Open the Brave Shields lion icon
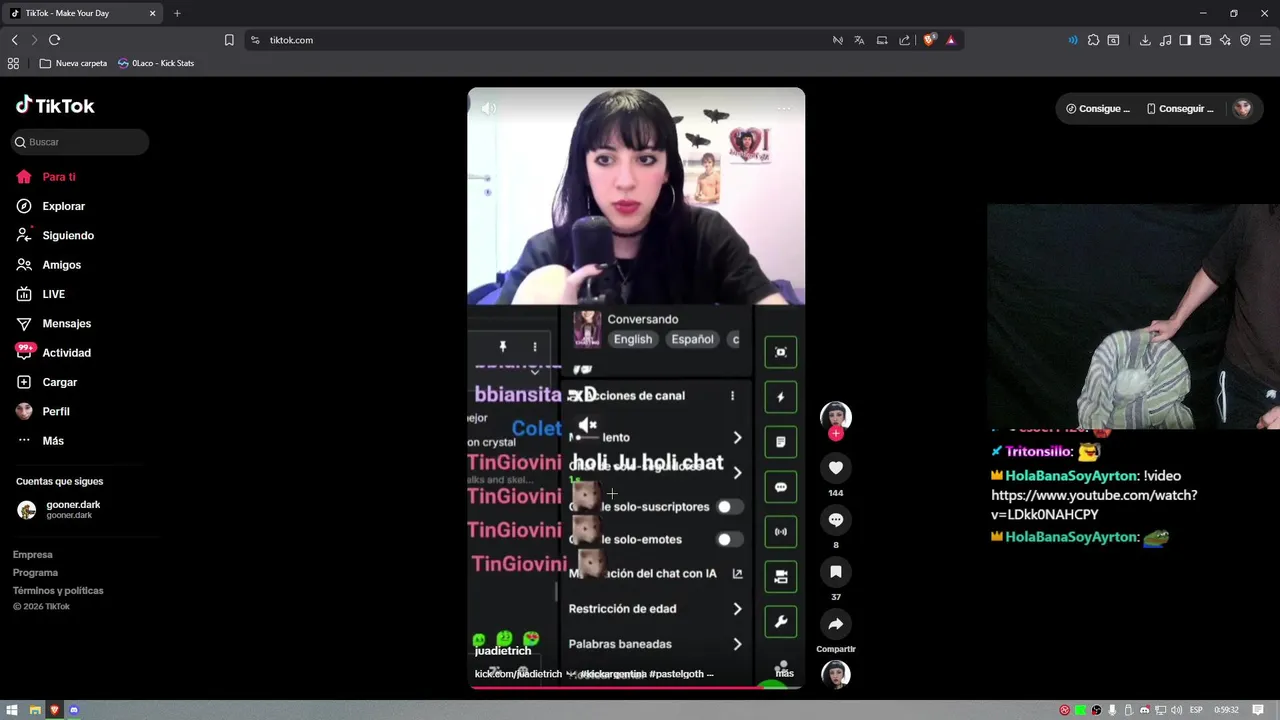Screen dimensions: 1280x720 point(929,40)
